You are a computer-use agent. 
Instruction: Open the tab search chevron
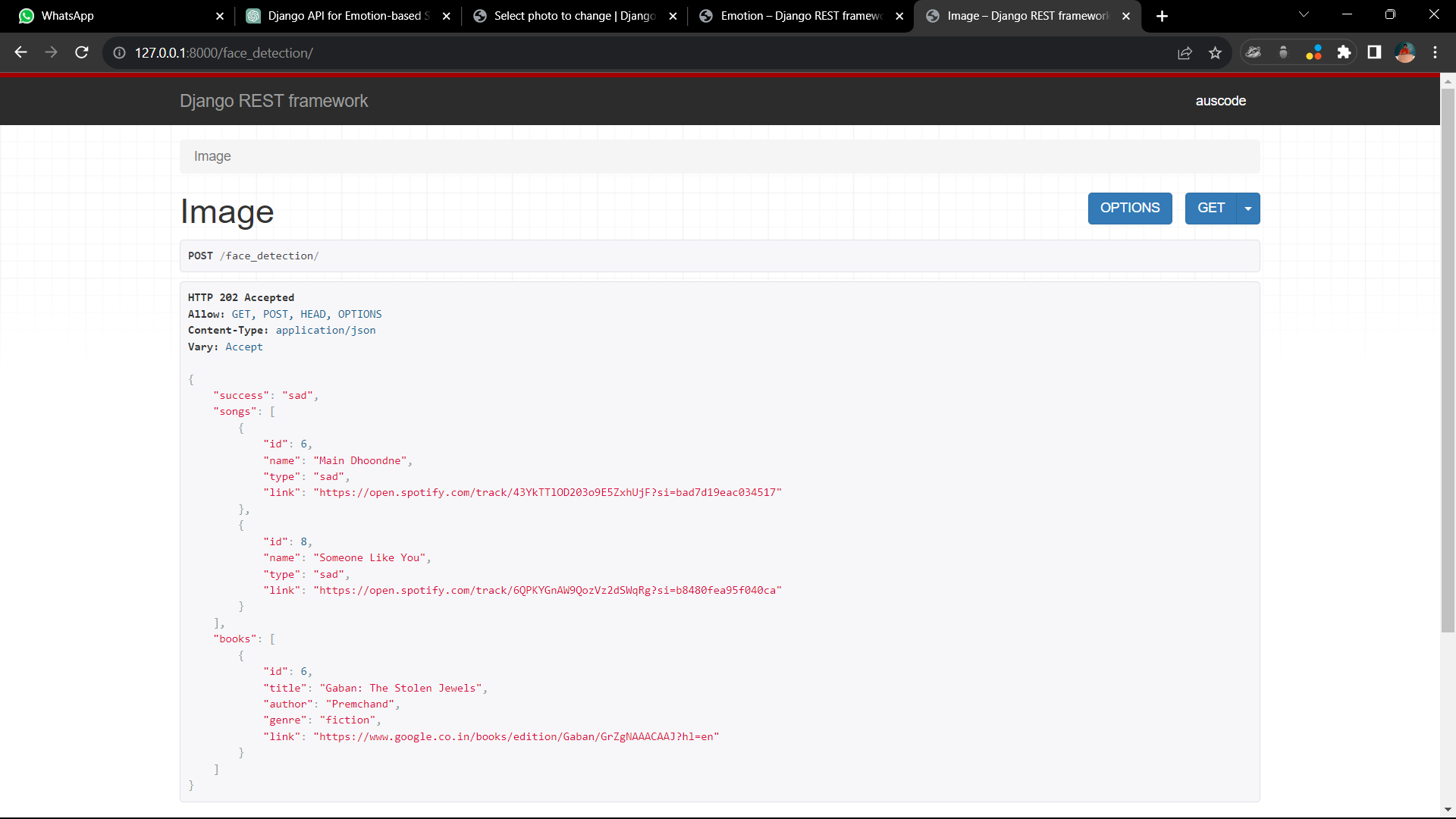[1304, 14]
